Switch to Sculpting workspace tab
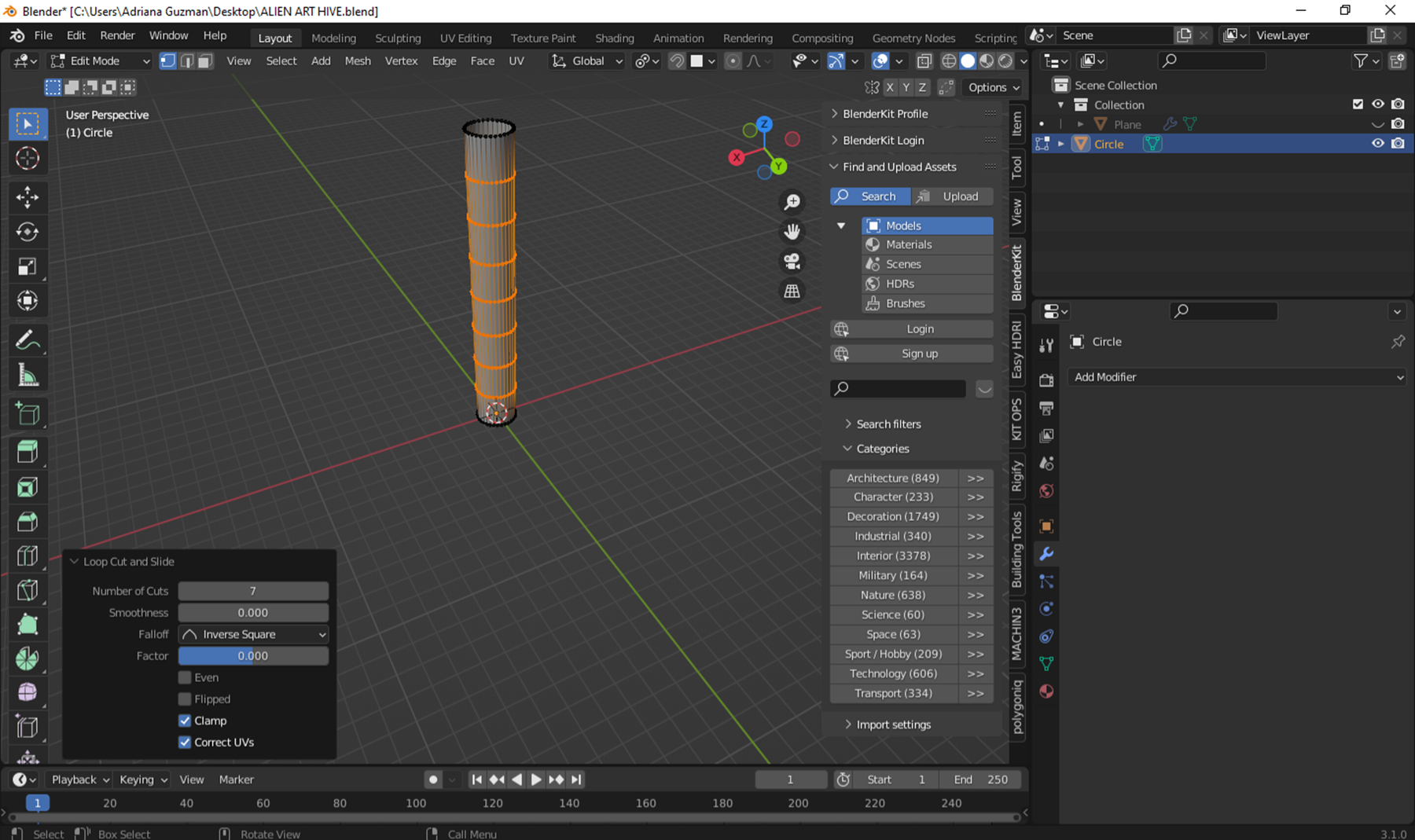Screen dimensions: 1415x840 (x=398, y=38)
